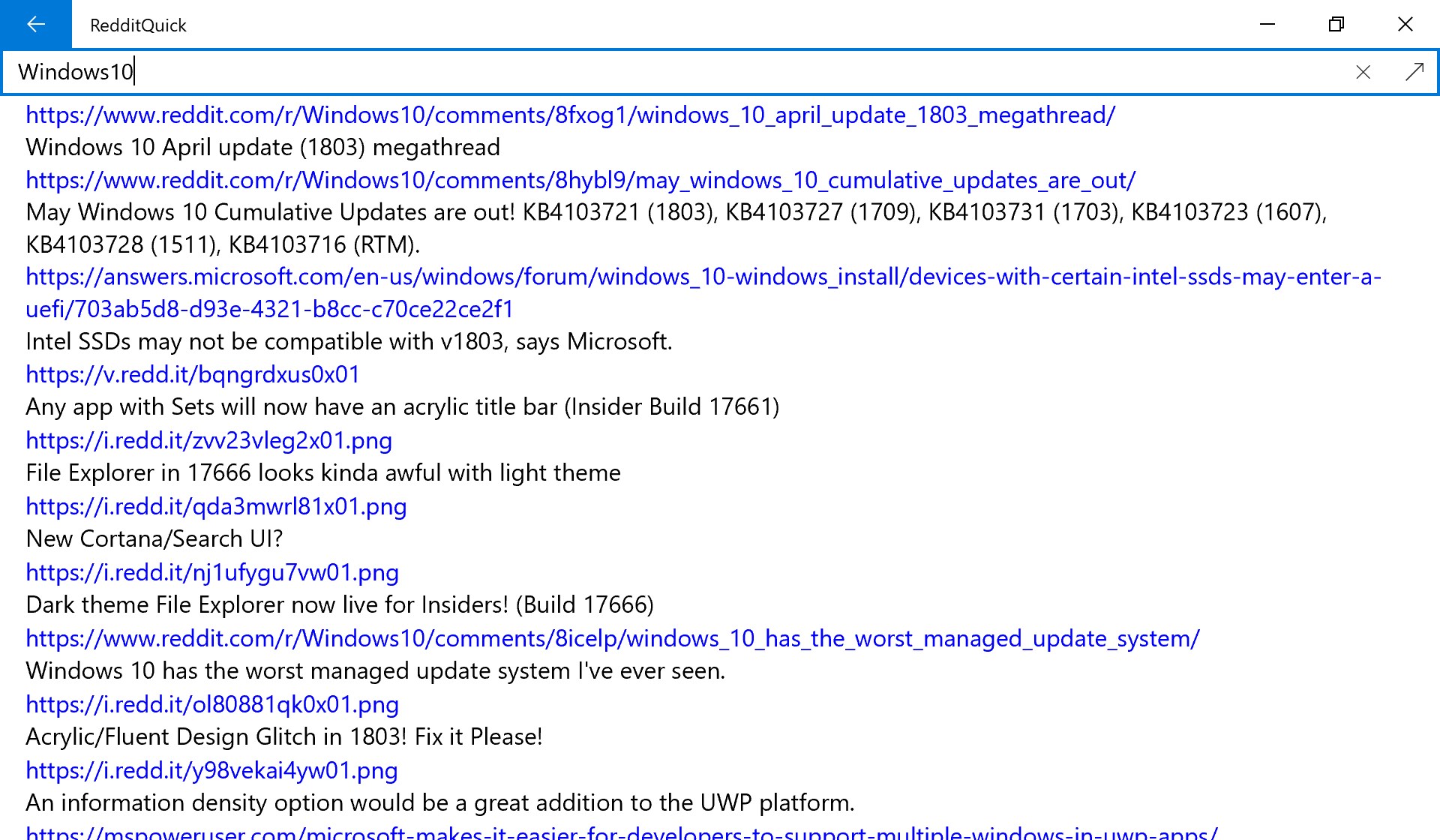Open answers.microsoft.com Intel SSDs link

pos(703,277)
